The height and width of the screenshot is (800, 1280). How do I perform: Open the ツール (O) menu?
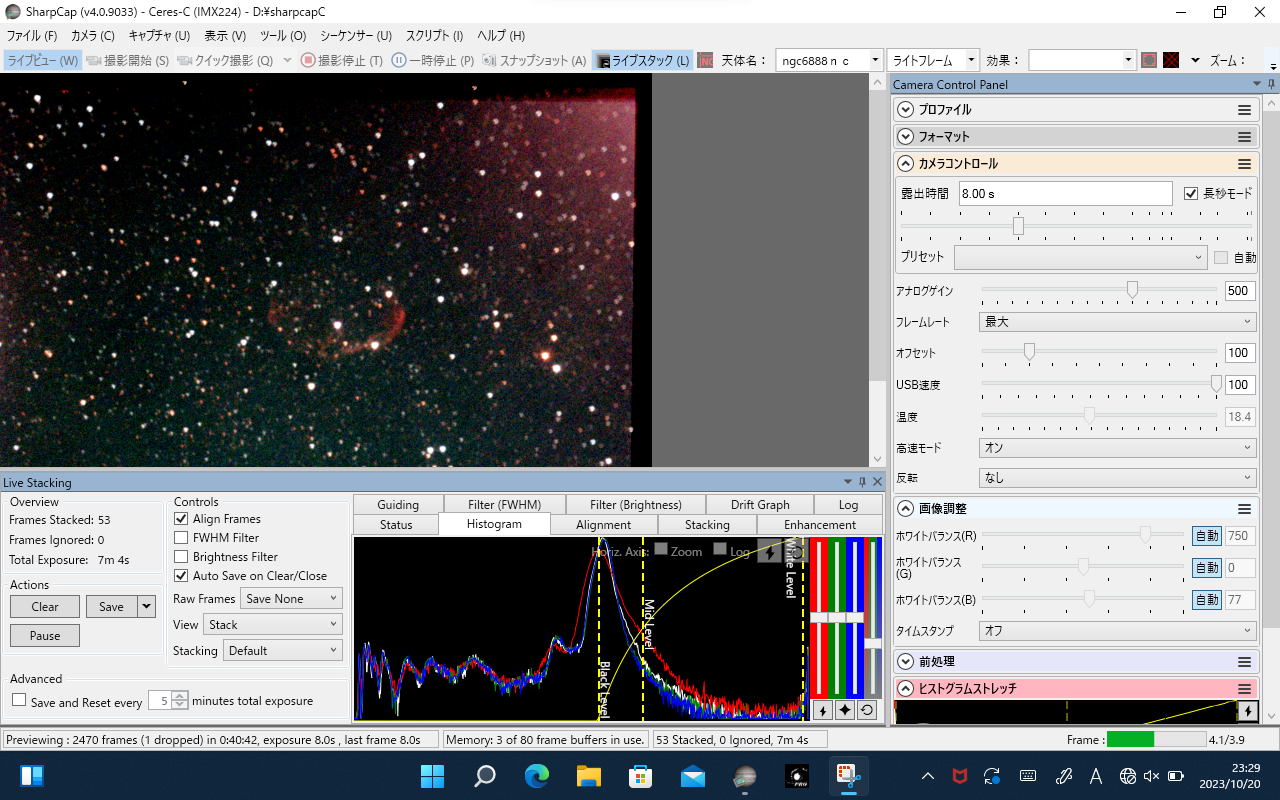283,36
